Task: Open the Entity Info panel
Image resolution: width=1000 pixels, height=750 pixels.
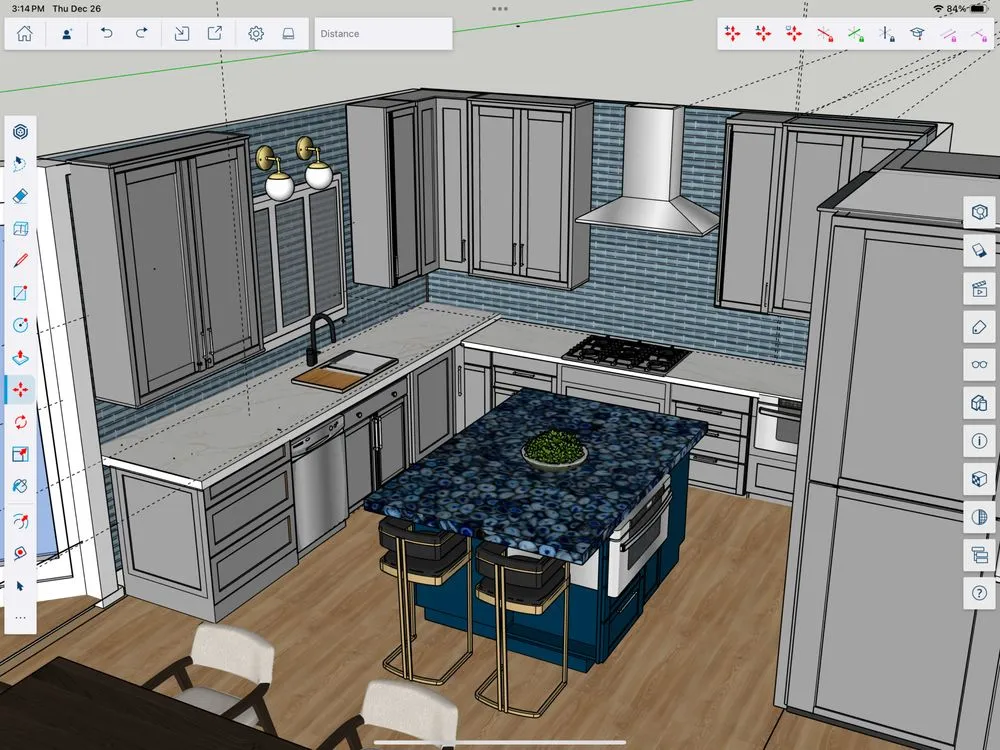Action: point(979,440)
